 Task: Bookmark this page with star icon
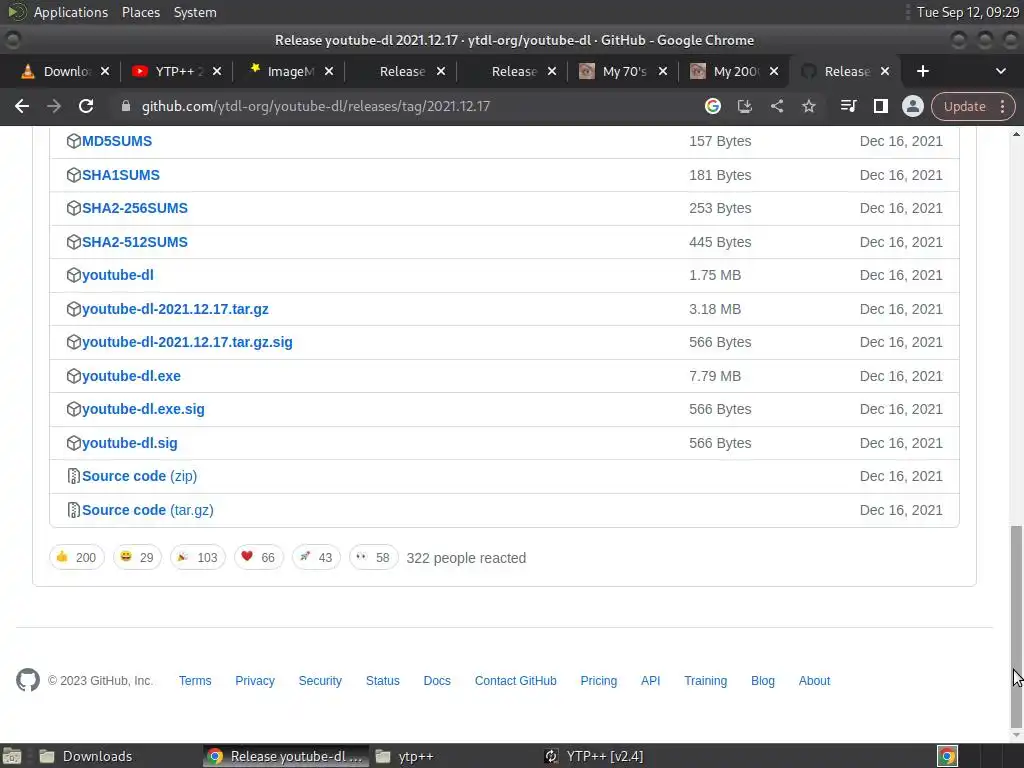tap(808, 106)
